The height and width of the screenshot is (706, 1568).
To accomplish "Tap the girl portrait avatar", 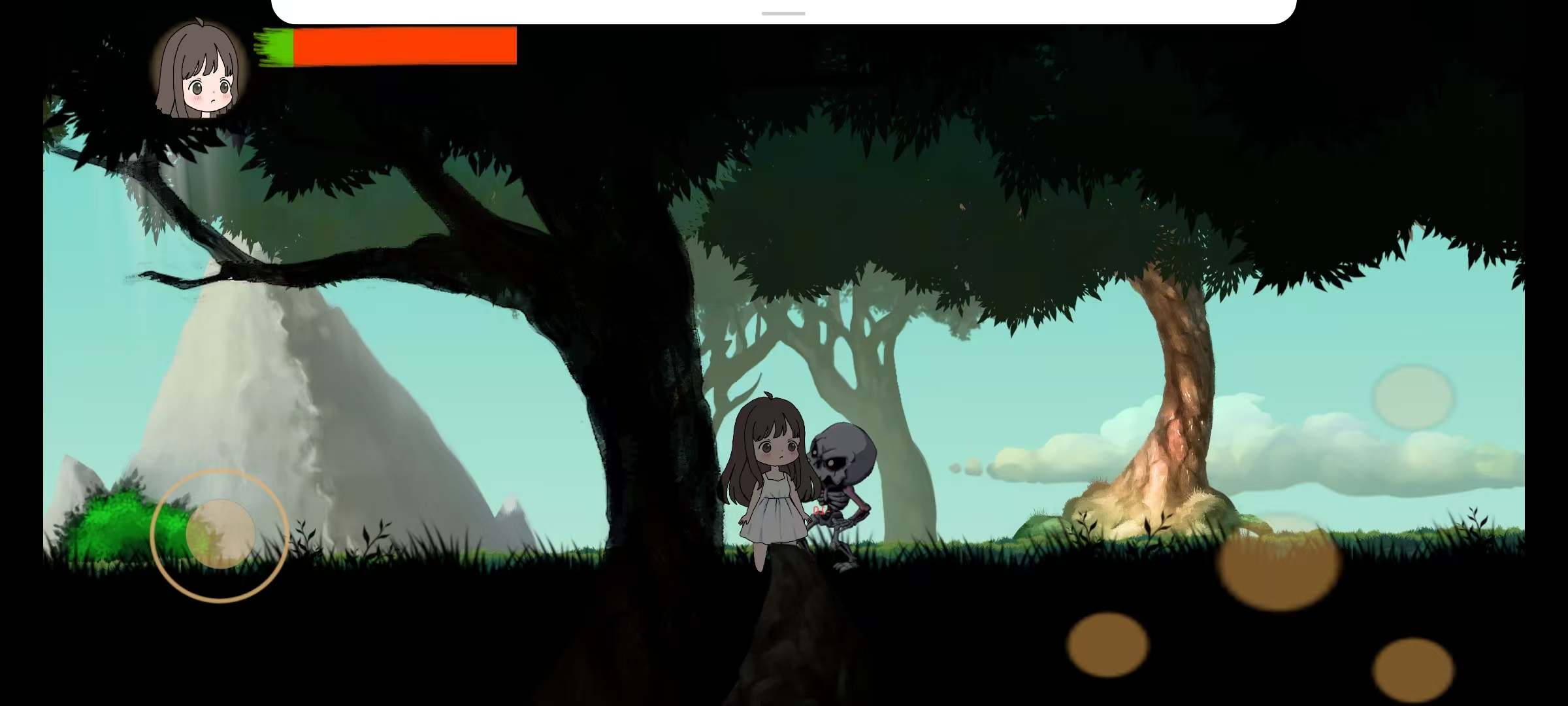I will point(199,70).
